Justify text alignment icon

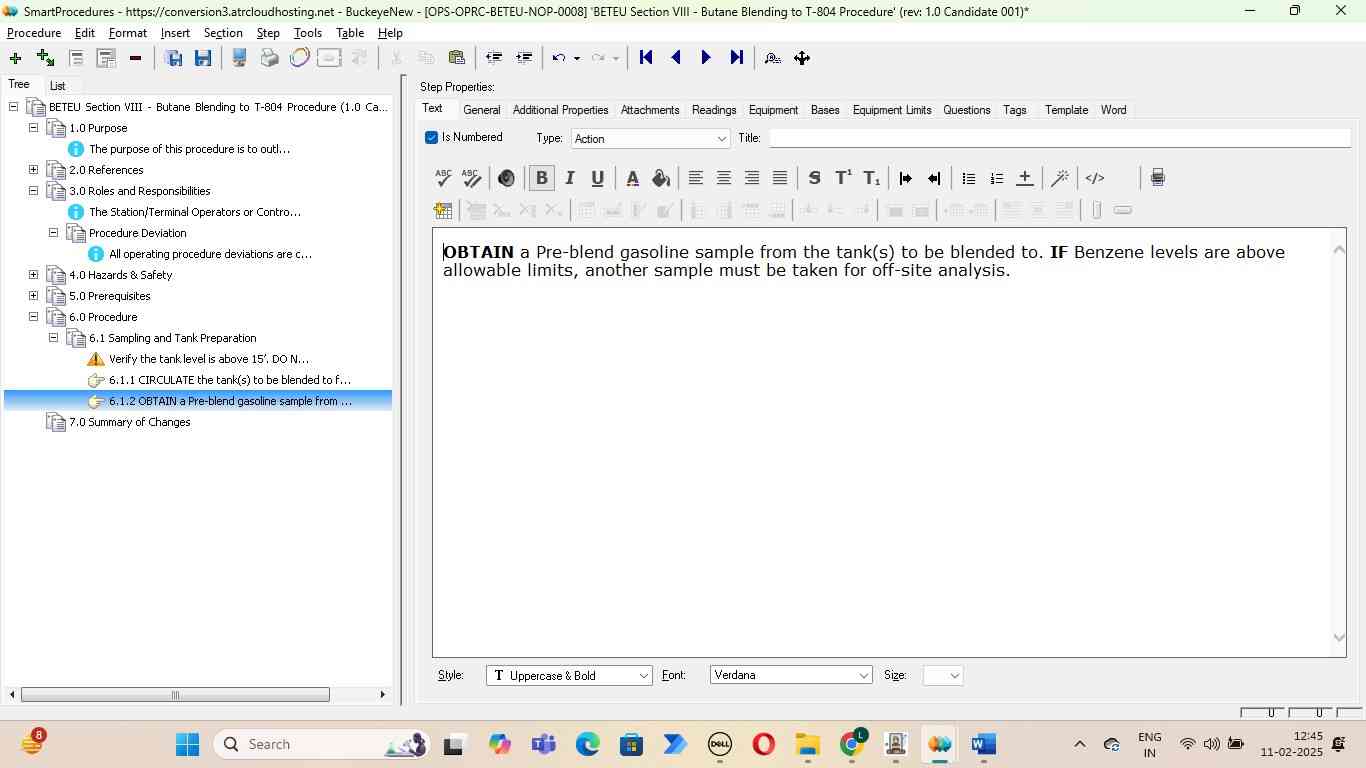(780, 178)
